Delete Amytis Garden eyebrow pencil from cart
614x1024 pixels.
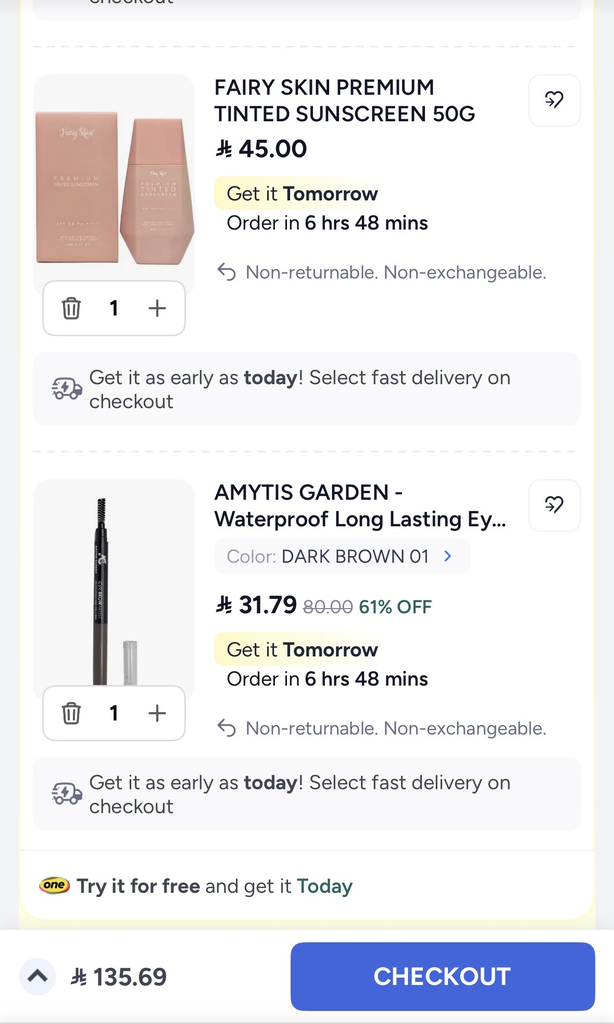point(71,713)
